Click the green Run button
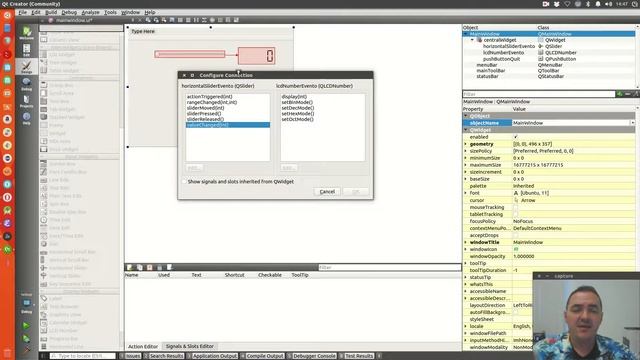The image size is (640, 360). coord(26,326)
